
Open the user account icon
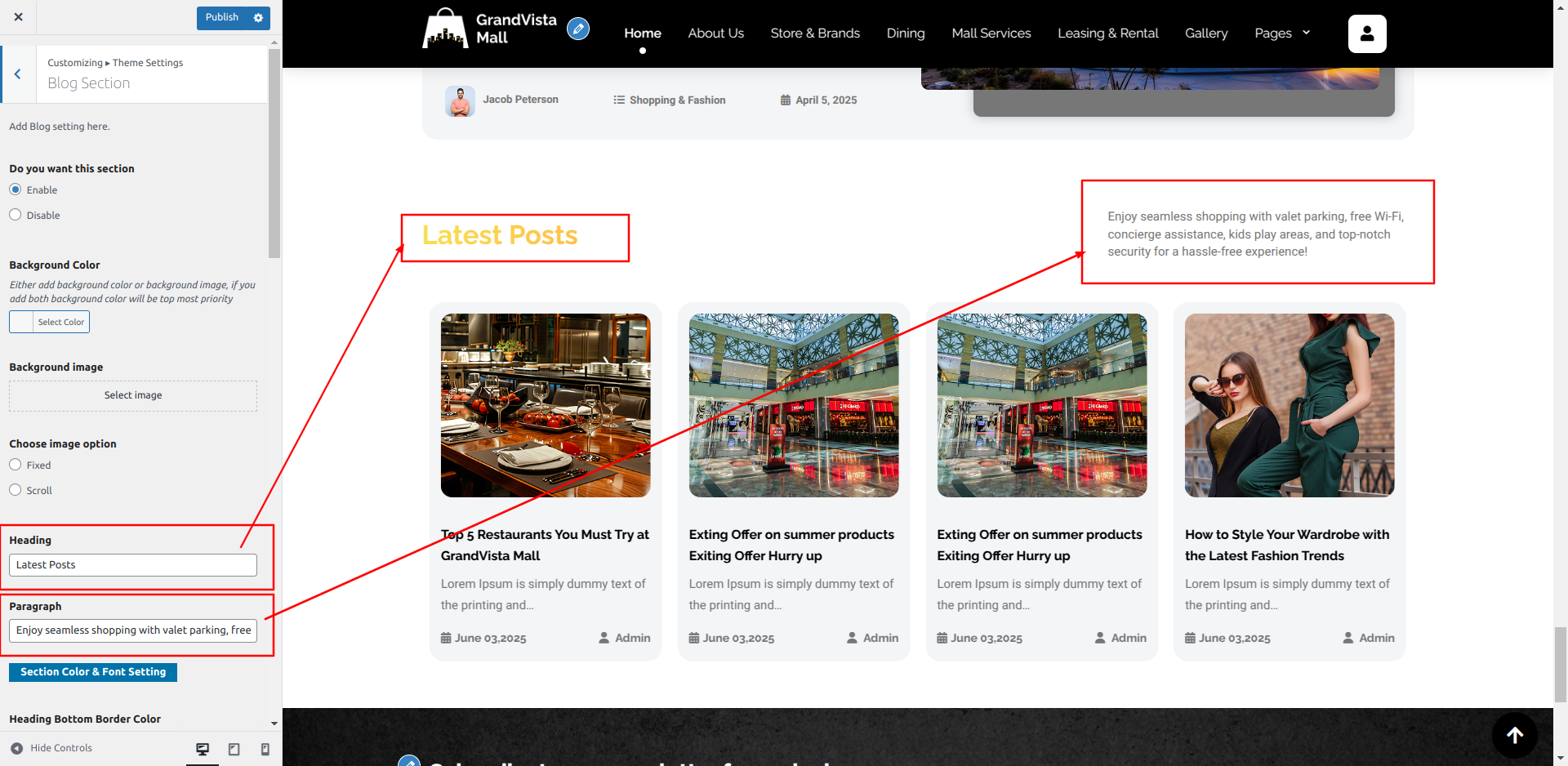click(1366, 34)
